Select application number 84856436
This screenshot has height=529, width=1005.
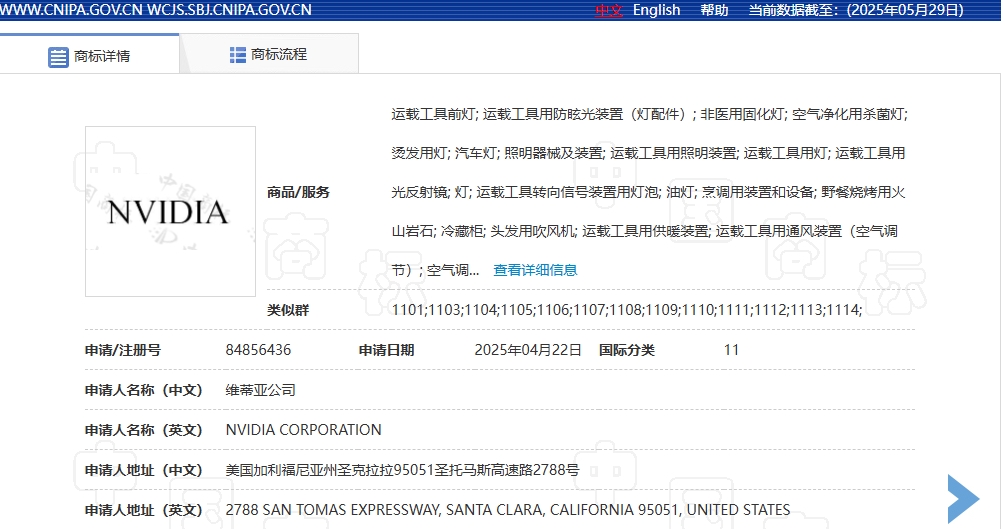pos(258,350)
